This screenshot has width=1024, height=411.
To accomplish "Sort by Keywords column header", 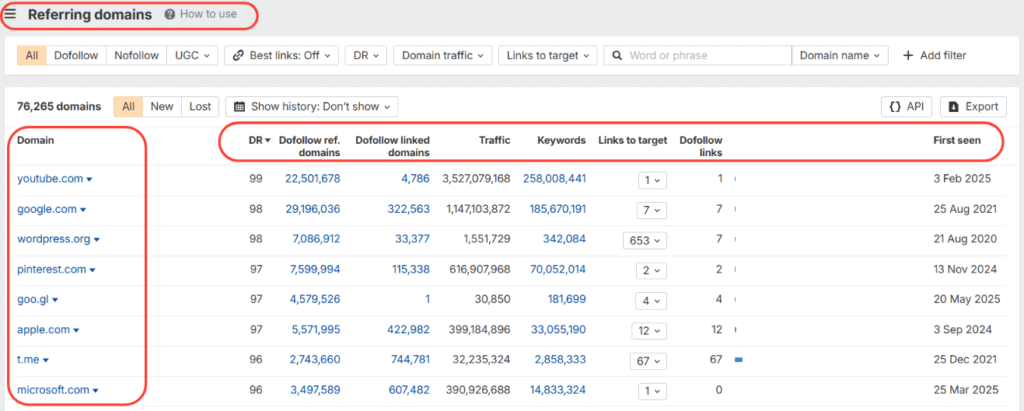I will click(x=561, y=140).
